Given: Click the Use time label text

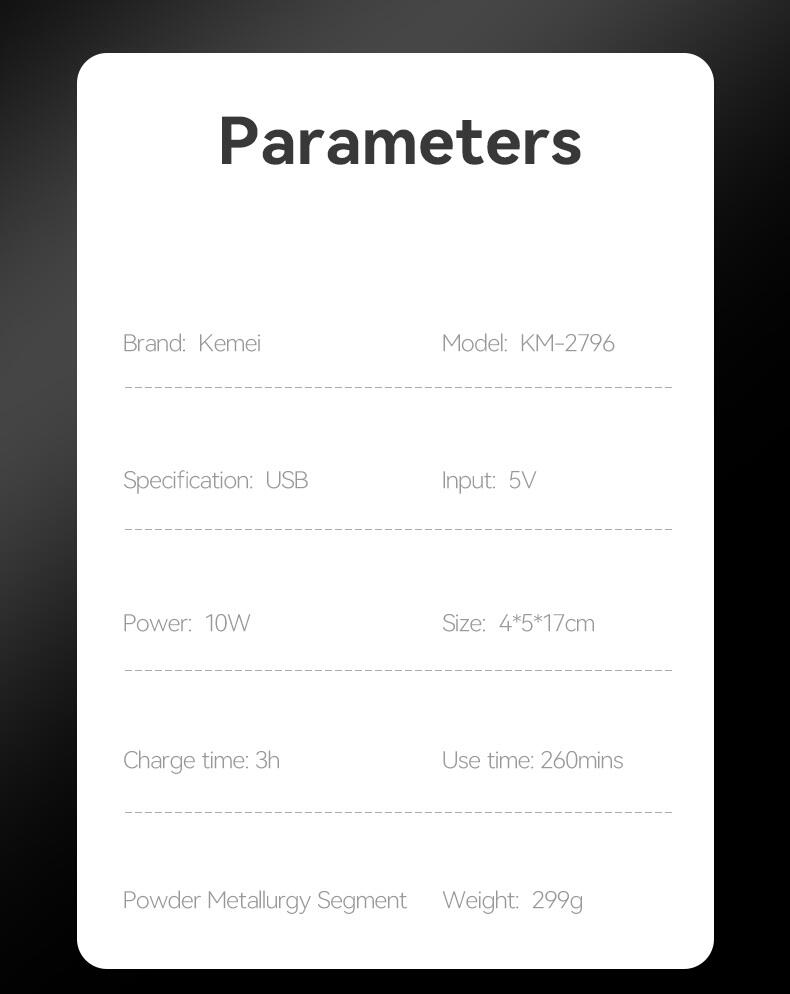Looking at the screenshot, I should click(x=487, y=760).
